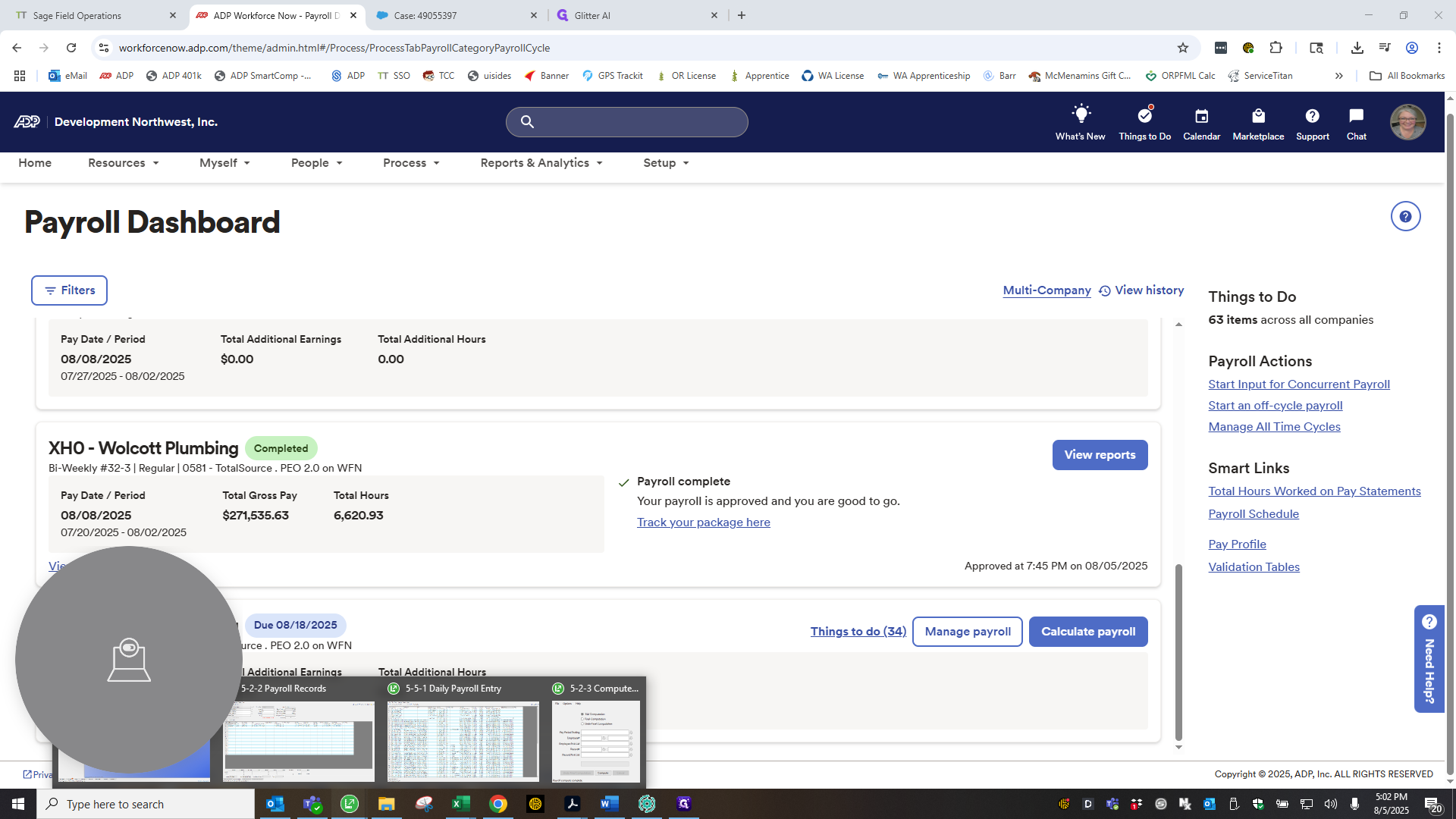Screen dimensions: 1456x819
Task: Open Chrome from the taskbar
Action: [x=497, y=804]
